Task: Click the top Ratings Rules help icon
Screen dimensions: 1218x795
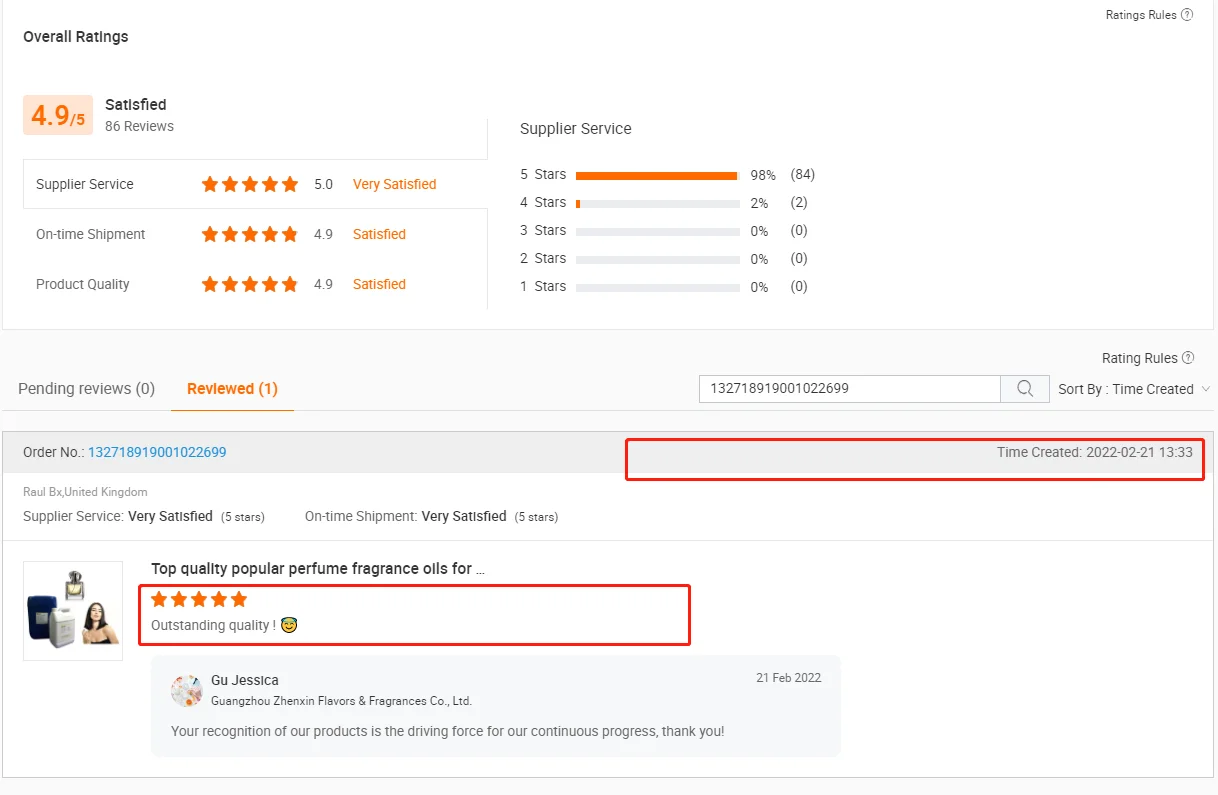Action: (1187, 15)
